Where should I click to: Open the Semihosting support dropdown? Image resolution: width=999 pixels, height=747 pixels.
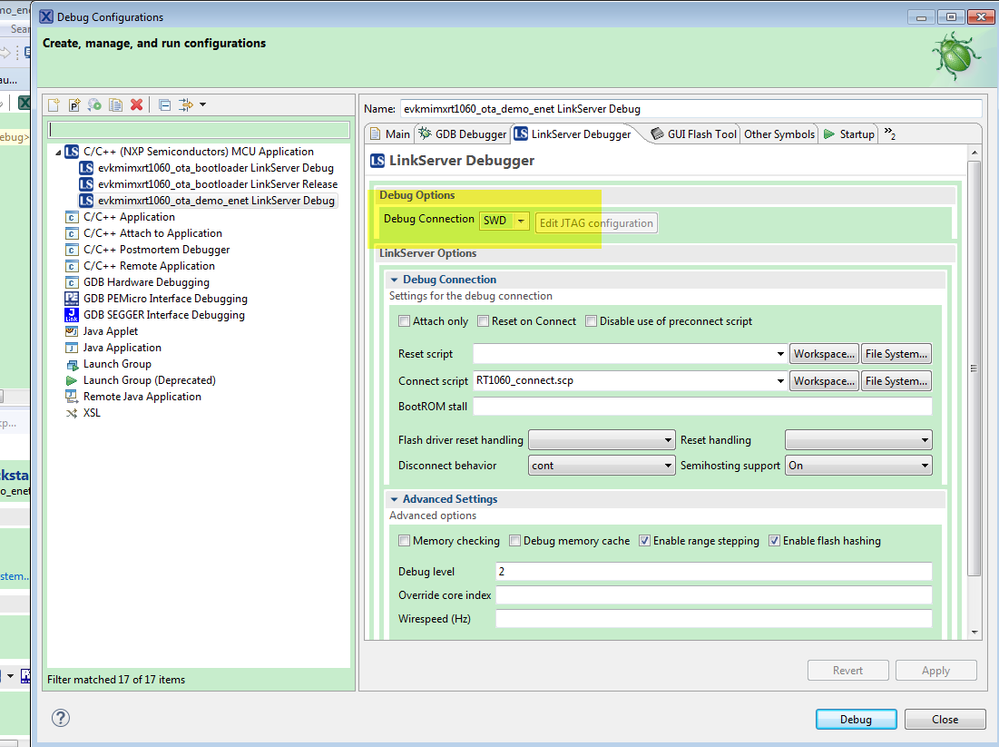pyautogui.click(x=858, y=466)
